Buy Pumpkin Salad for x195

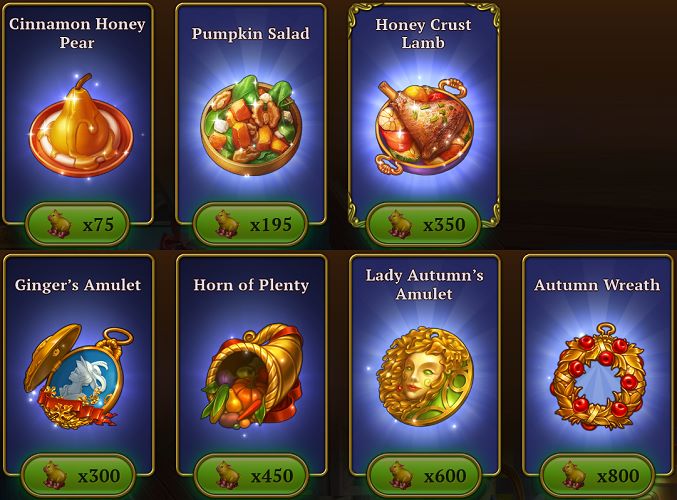250,225
